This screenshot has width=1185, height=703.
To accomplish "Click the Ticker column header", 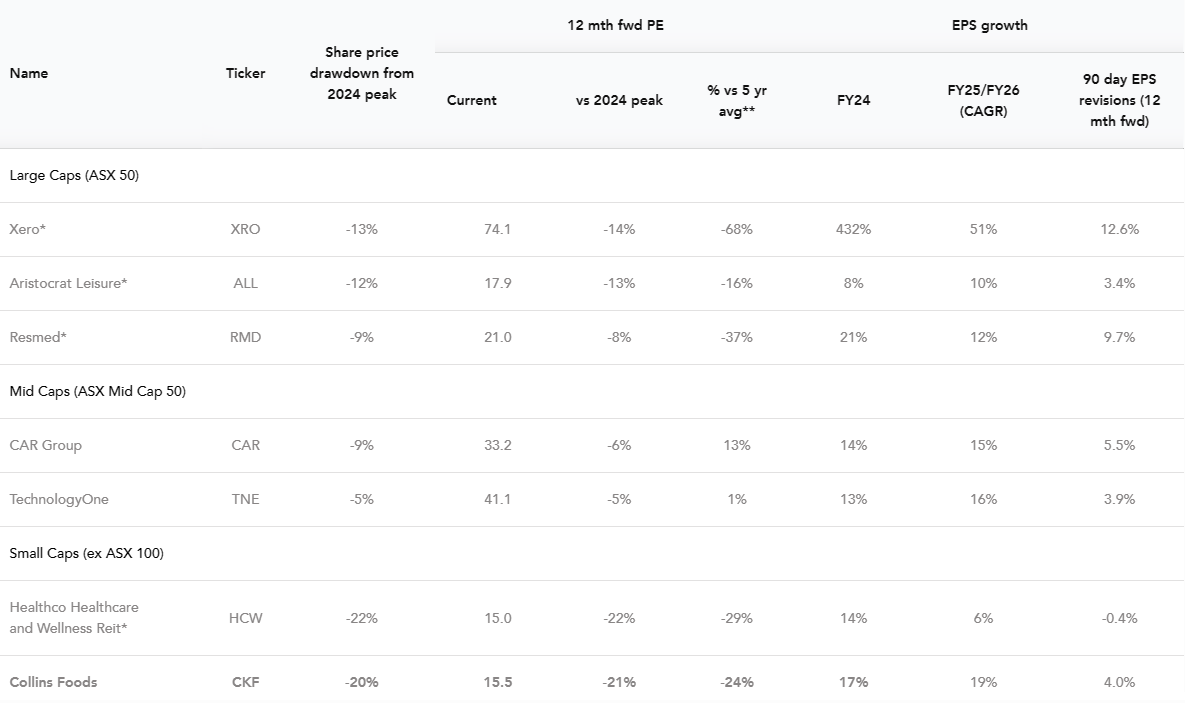I will point(245,73).
